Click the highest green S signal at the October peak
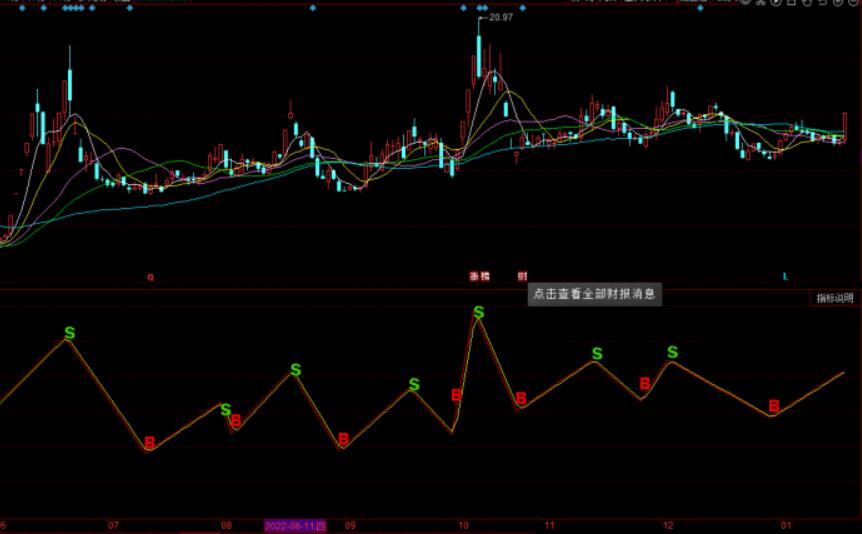This screenshot has height=534, width=862. tap(479, 313)
